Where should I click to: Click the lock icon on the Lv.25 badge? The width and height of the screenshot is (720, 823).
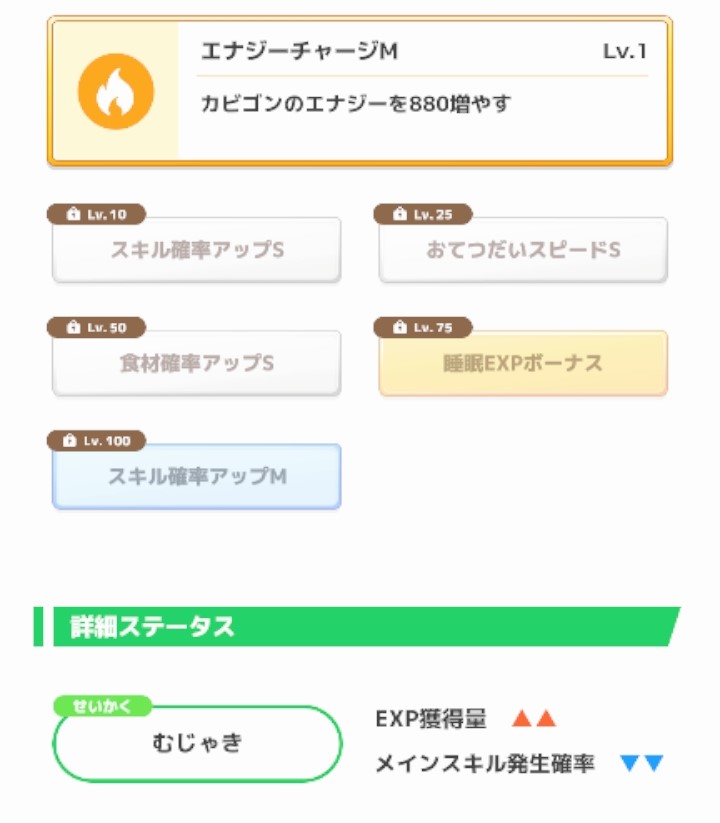[400, 215]
